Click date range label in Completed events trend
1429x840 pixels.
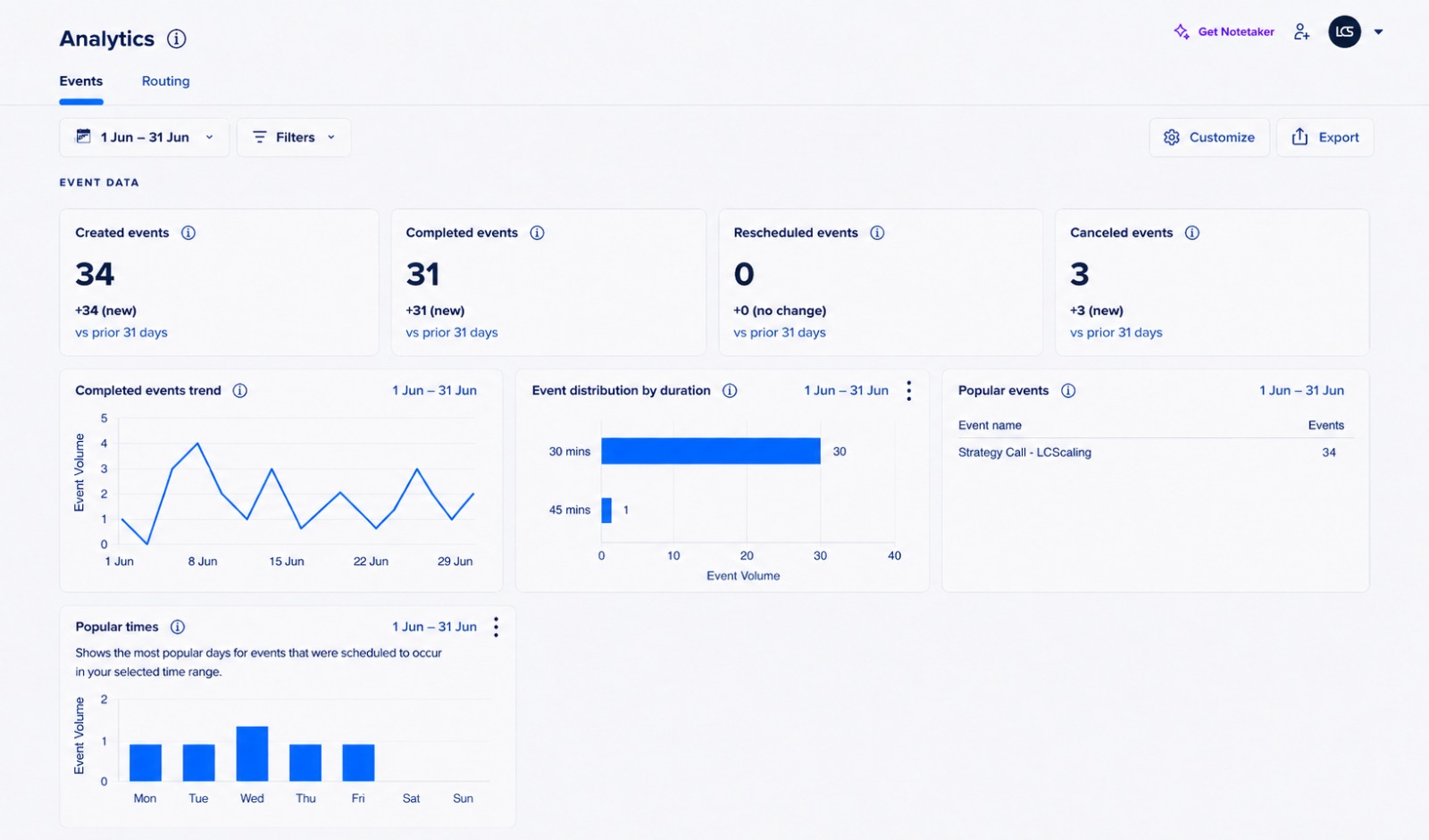point(434,391)
